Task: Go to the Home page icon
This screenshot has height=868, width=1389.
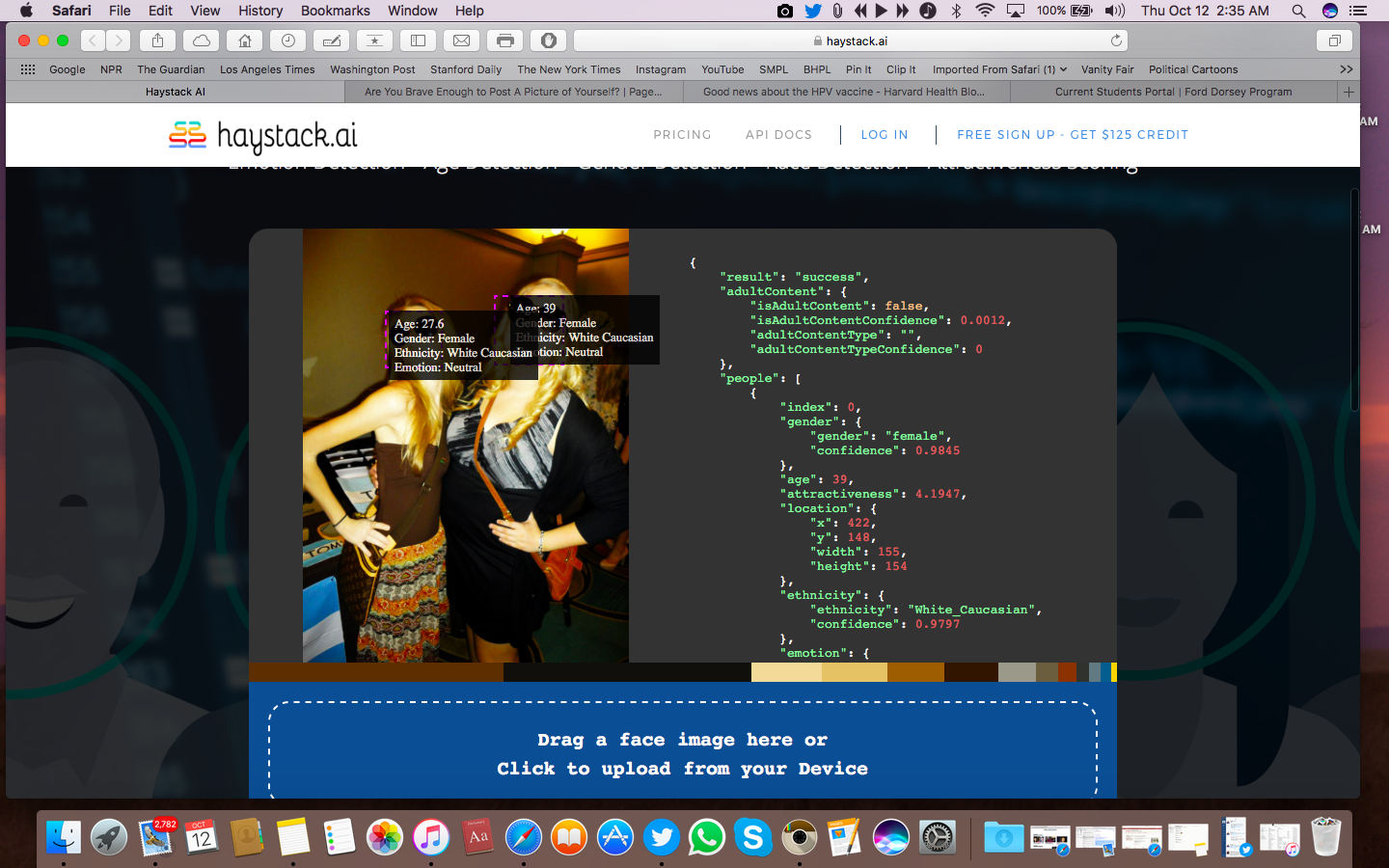Action: 245,41
